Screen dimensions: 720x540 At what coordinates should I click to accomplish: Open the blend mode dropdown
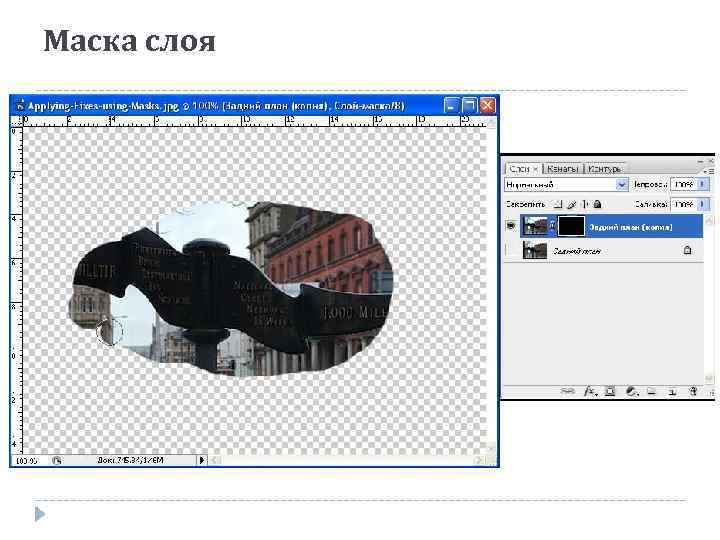tap(621, 185)
